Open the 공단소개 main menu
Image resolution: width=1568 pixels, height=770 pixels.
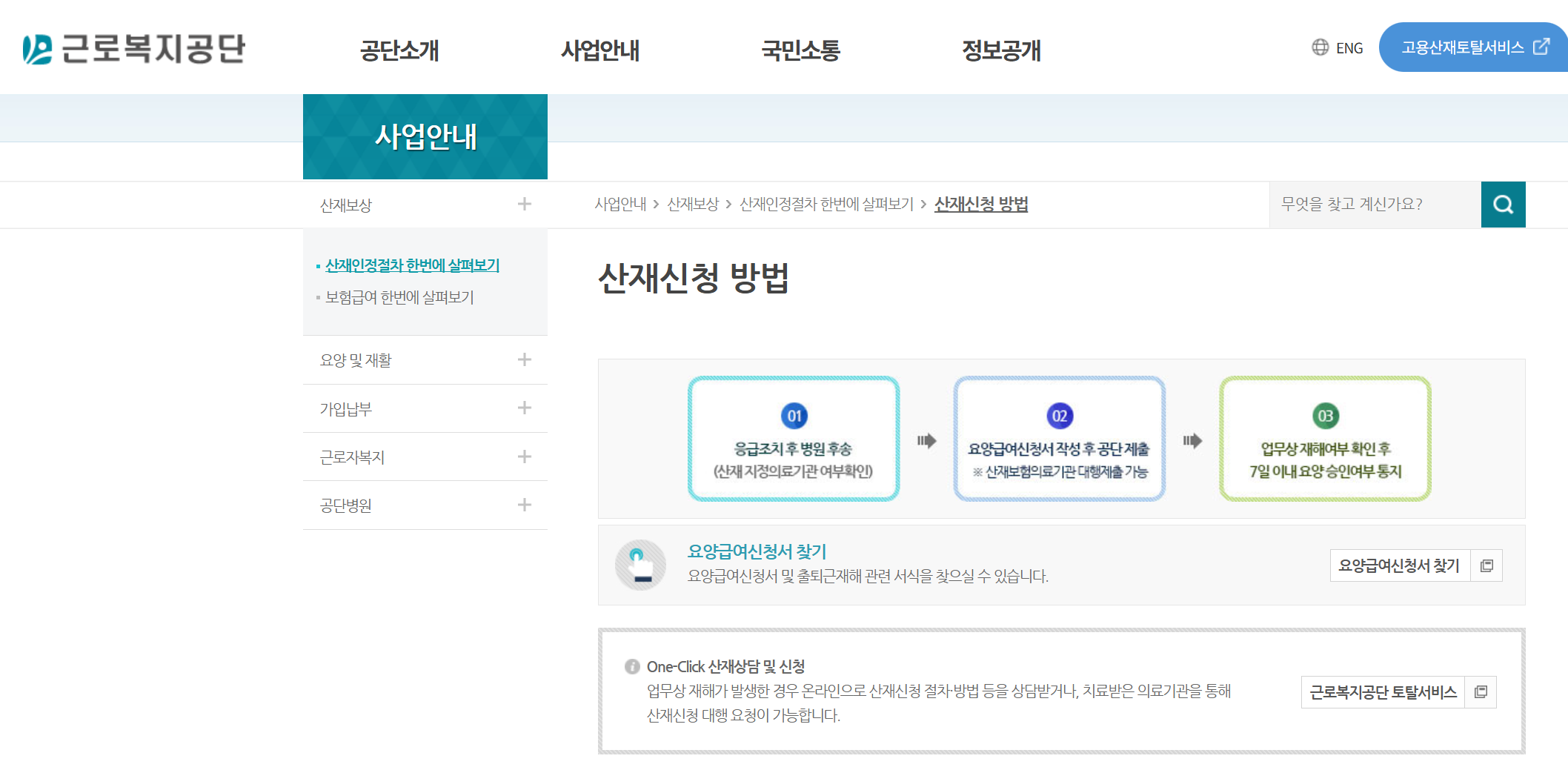coord(399,50)
